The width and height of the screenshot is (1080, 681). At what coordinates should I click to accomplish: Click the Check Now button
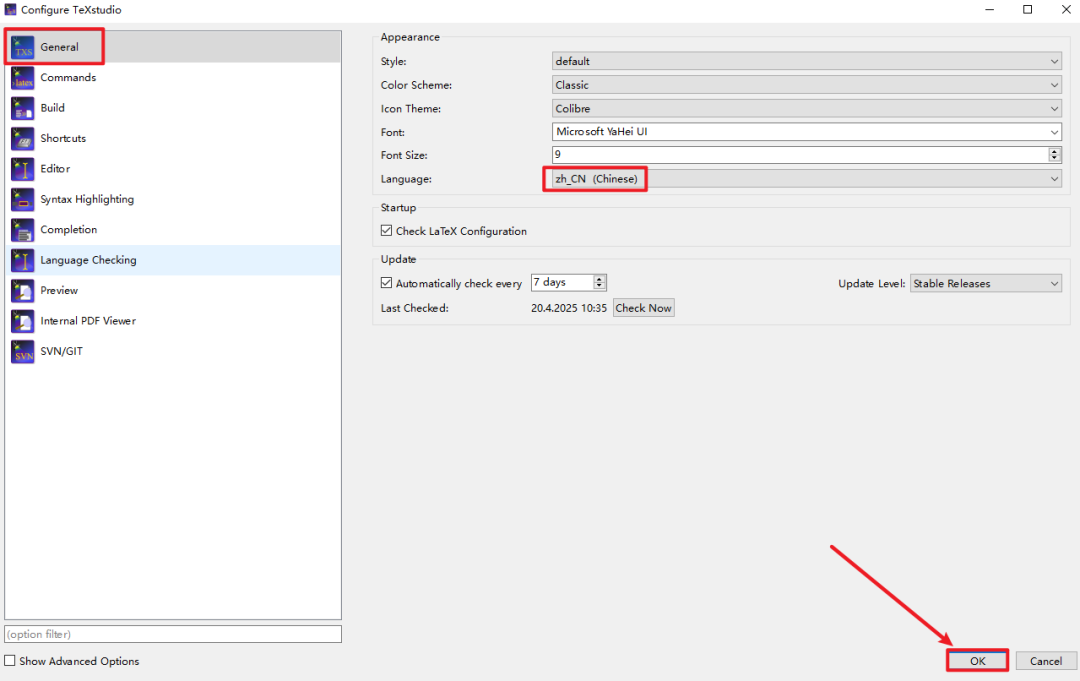pyautogui.click(x=643, y=308)
